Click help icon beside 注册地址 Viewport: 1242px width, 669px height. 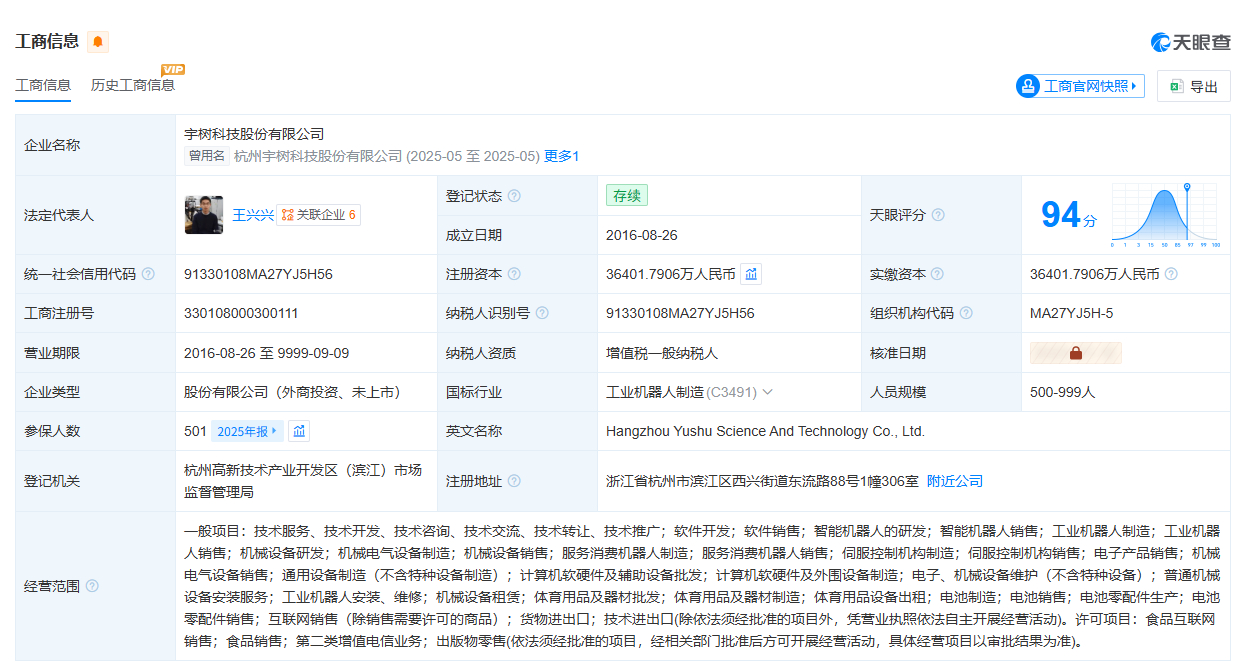[514, 481]
